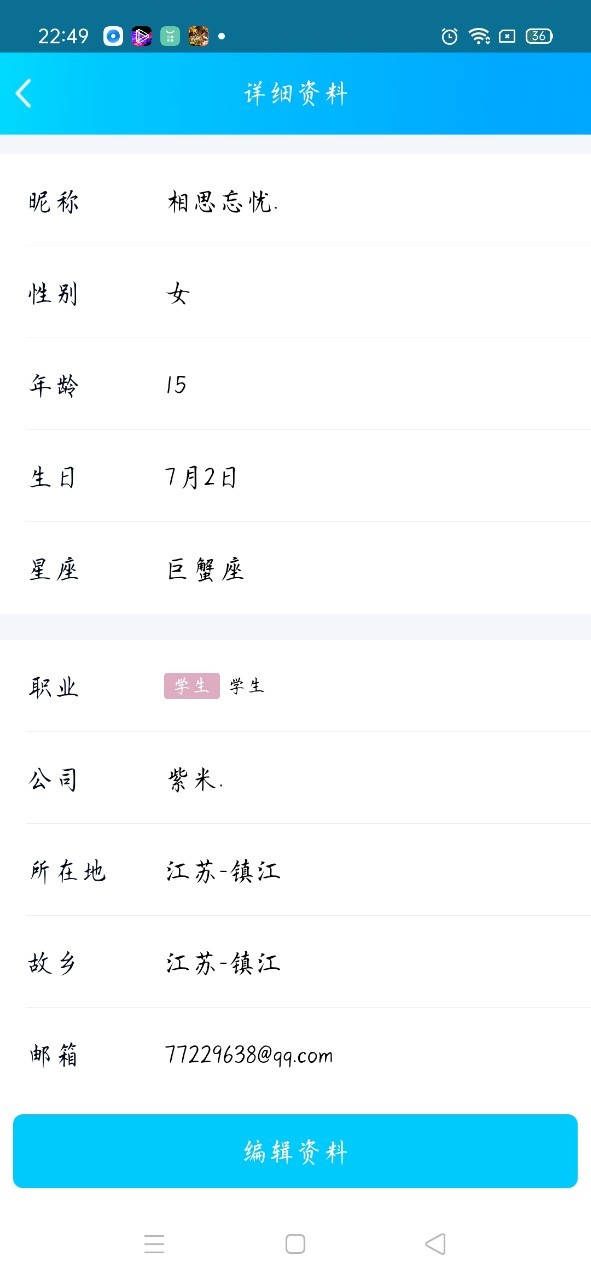This screenshot has width=591, height=1280.
Task: Select the 星座 row 巨蟹座
Action: click(295, 568)
